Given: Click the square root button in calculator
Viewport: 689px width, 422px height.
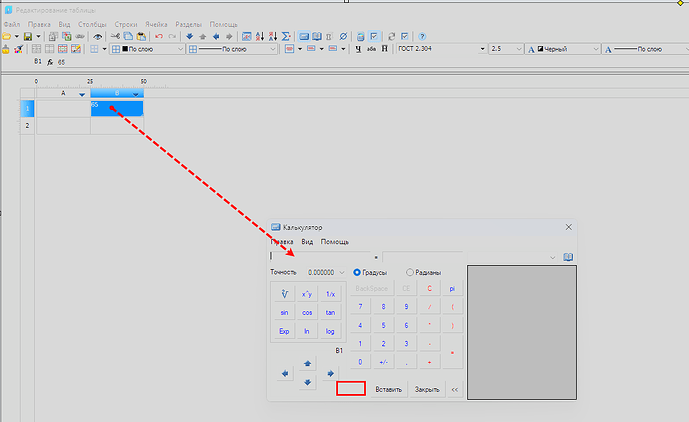Looking at the screenshot, I should (284, 294).
